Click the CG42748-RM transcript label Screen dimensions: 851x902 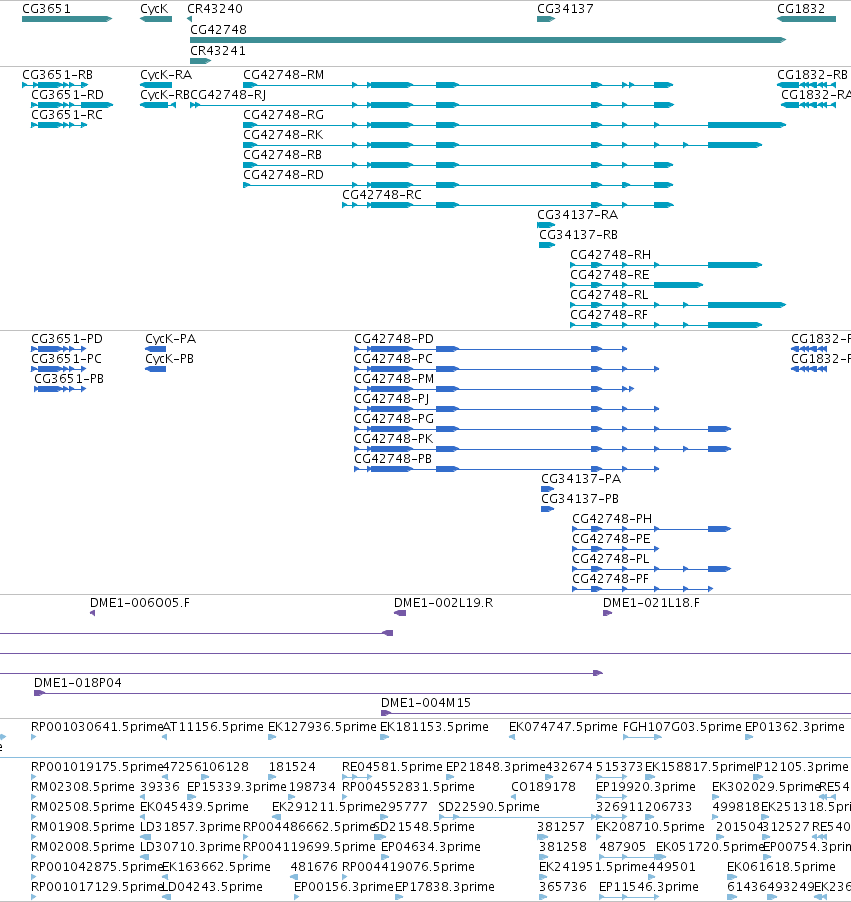283,75
